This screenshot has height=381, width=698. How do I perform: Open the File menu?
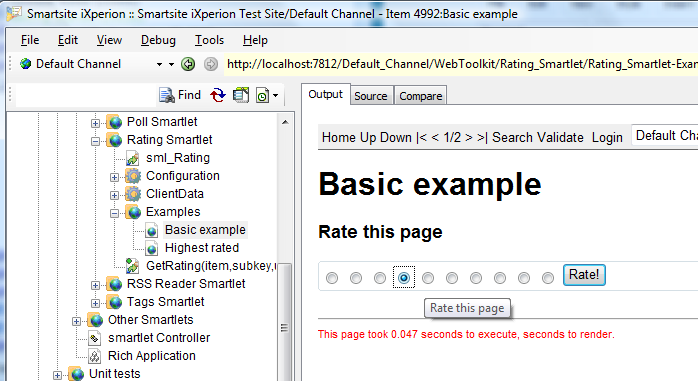(x=30, y=41)
